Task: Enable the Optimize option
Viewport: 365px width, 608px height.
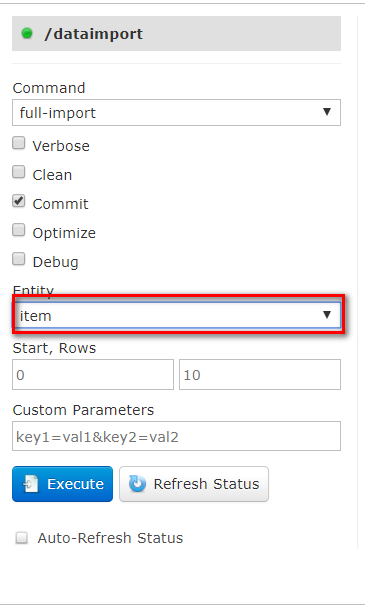Action: tap(19, 230)
